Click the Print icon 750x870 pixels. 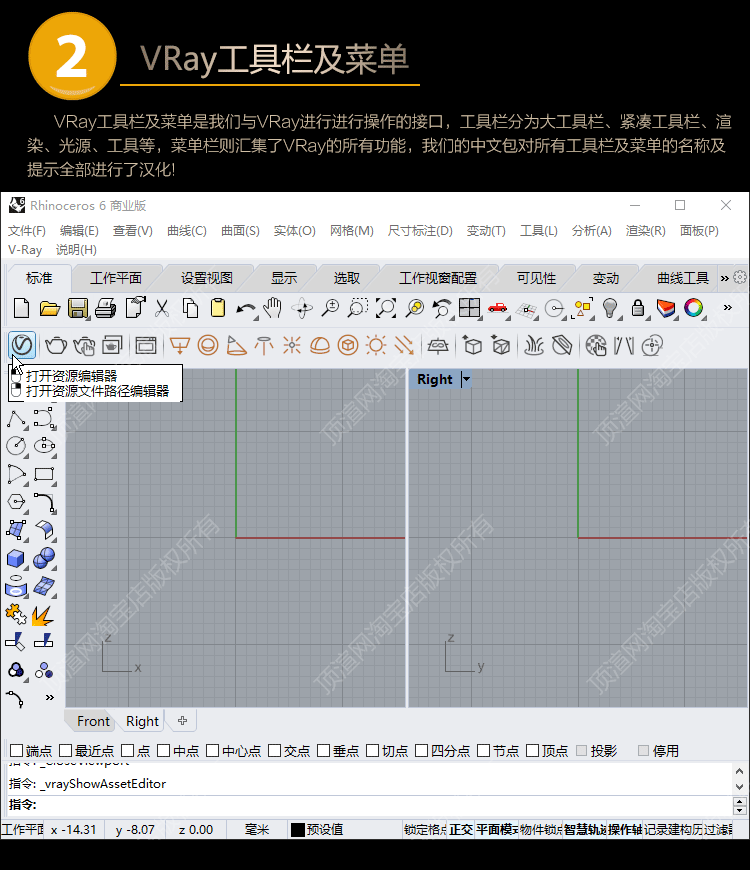click(105, 308)
